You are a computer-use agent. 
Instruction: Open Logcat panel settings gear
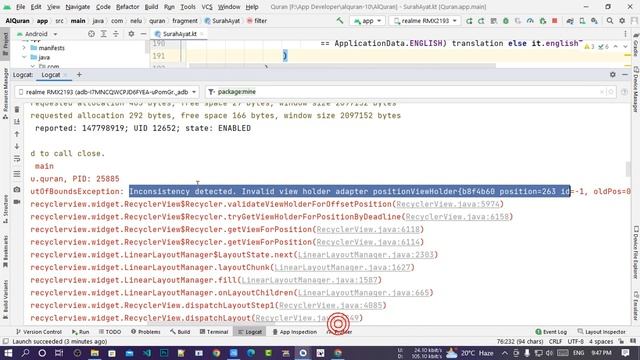click(x=613, y=75)
